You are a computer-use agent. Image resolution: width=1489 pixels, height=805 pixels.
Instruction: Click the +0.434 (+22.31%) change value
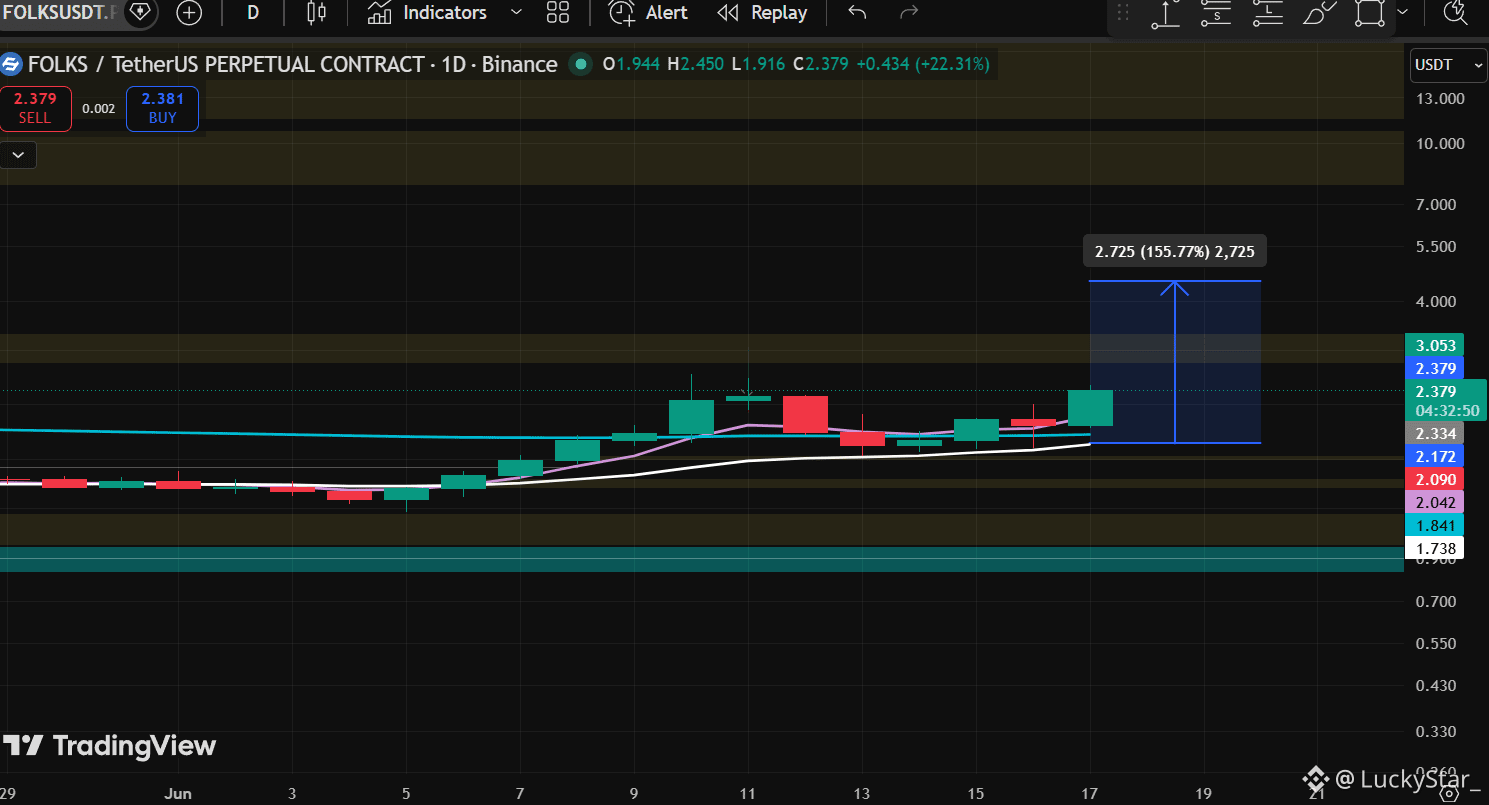[x=923, y=65]
